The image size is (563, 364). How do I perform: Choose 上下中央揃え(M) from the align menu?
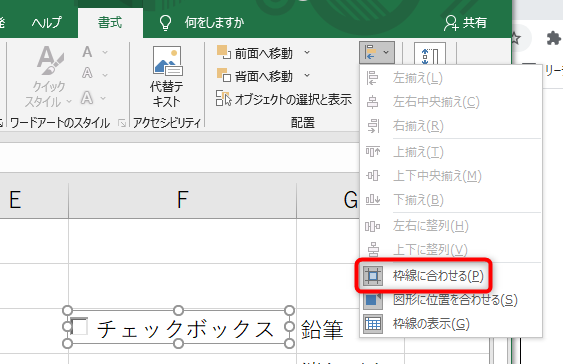click(x=451, y=176)
